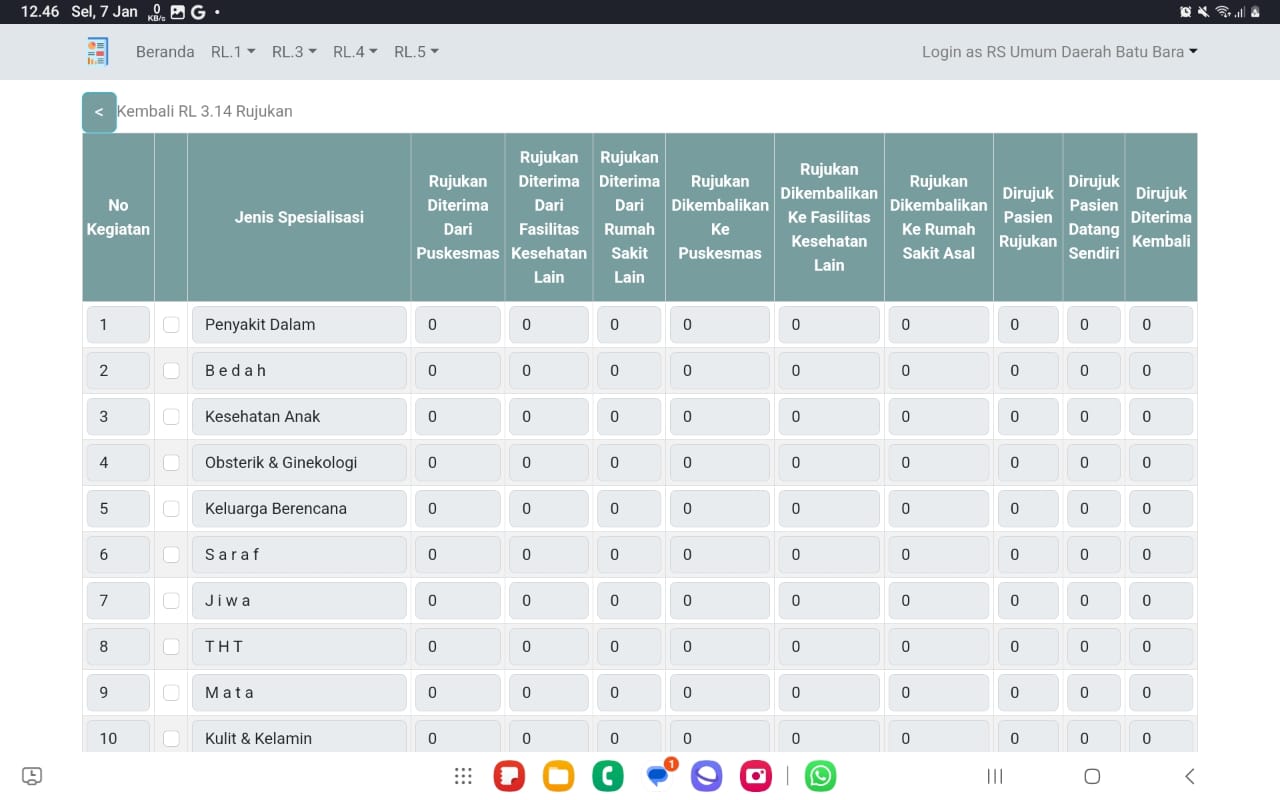
Task: Select the Penyakit Dalam specialization field
Action: click(x=299, y=324)
